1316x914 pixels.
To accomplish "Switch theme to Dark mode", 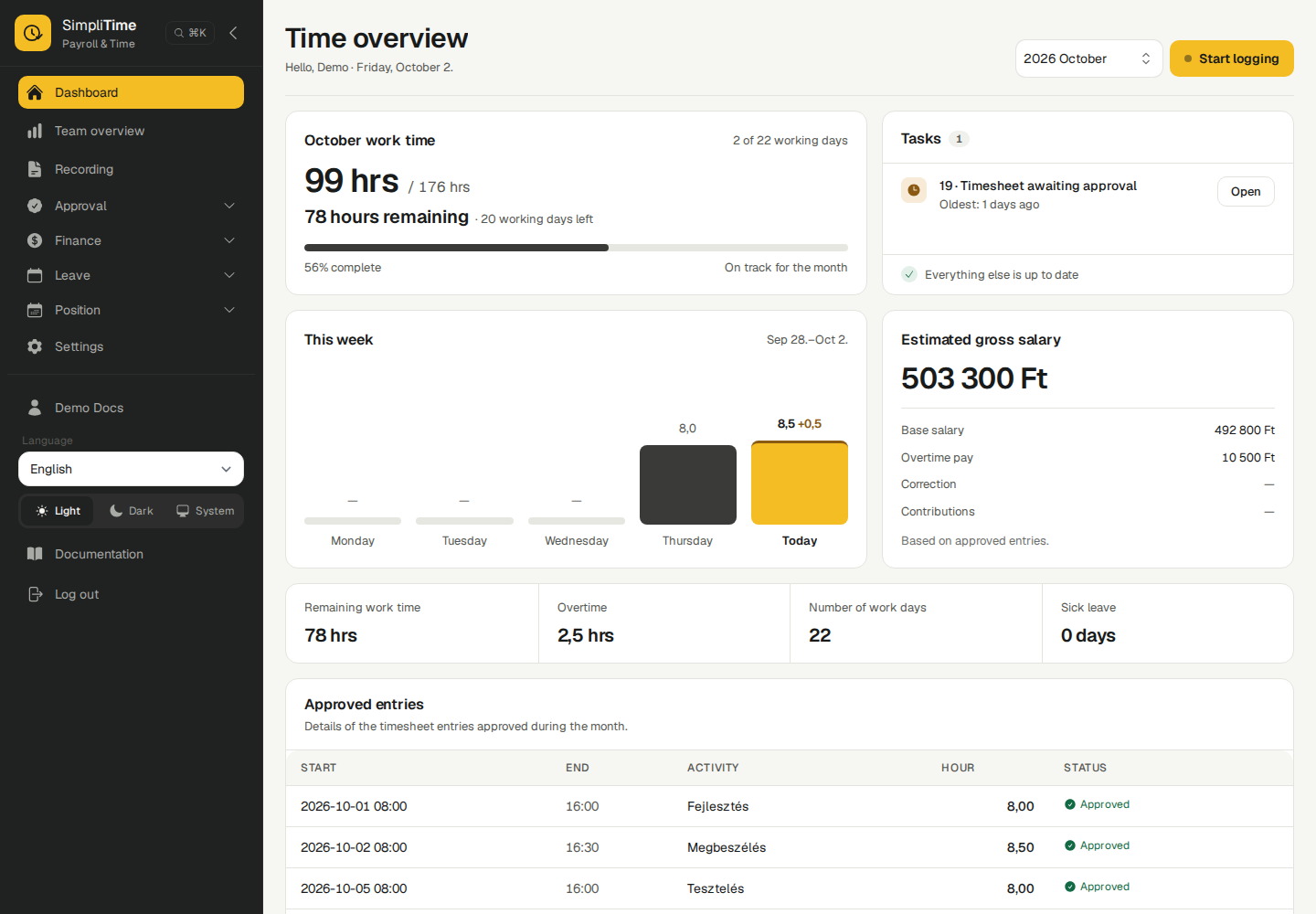I will pos(132,511).
